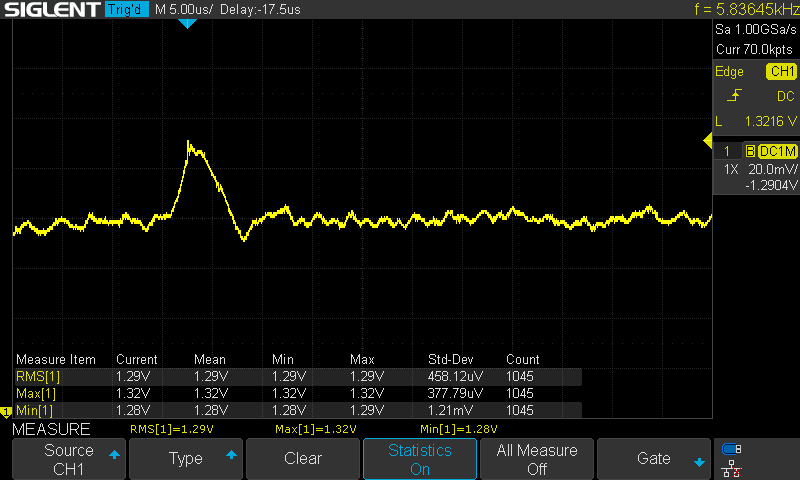
Task: Click the memory depth Curr 70.0kpts text
Action: (754, 49)
